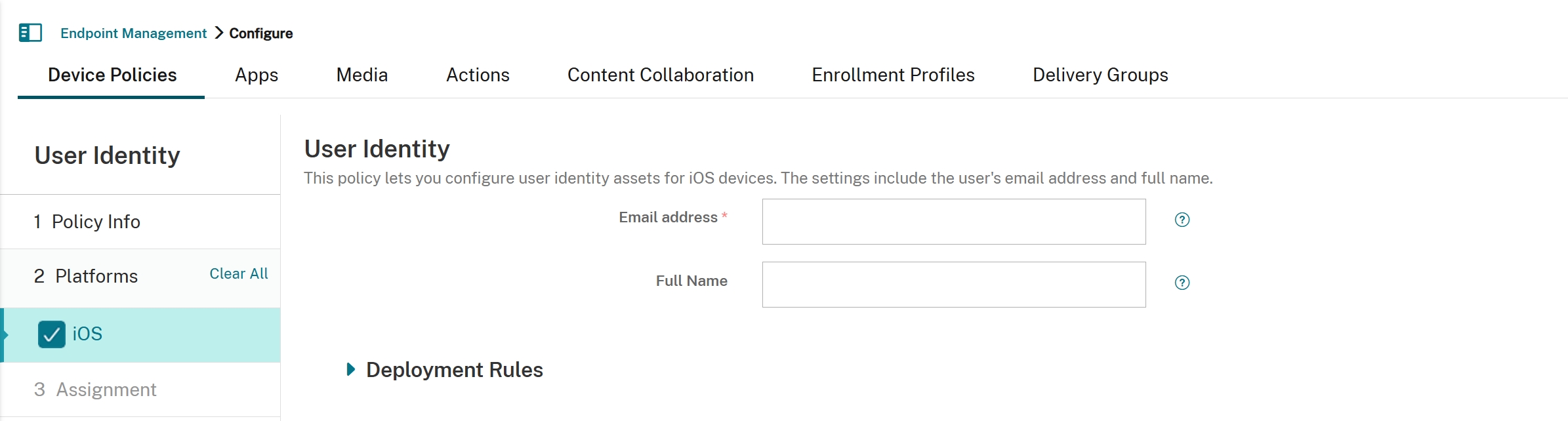
Task: Select the Platforms step
Action: pyautogui.click(x=95, y=276)
